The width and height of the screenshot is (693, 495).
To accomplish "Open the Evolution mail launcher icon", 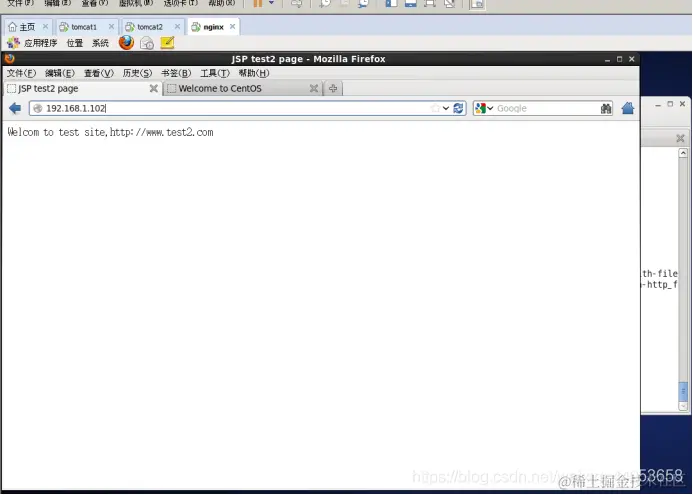I will tap(147, 43).
